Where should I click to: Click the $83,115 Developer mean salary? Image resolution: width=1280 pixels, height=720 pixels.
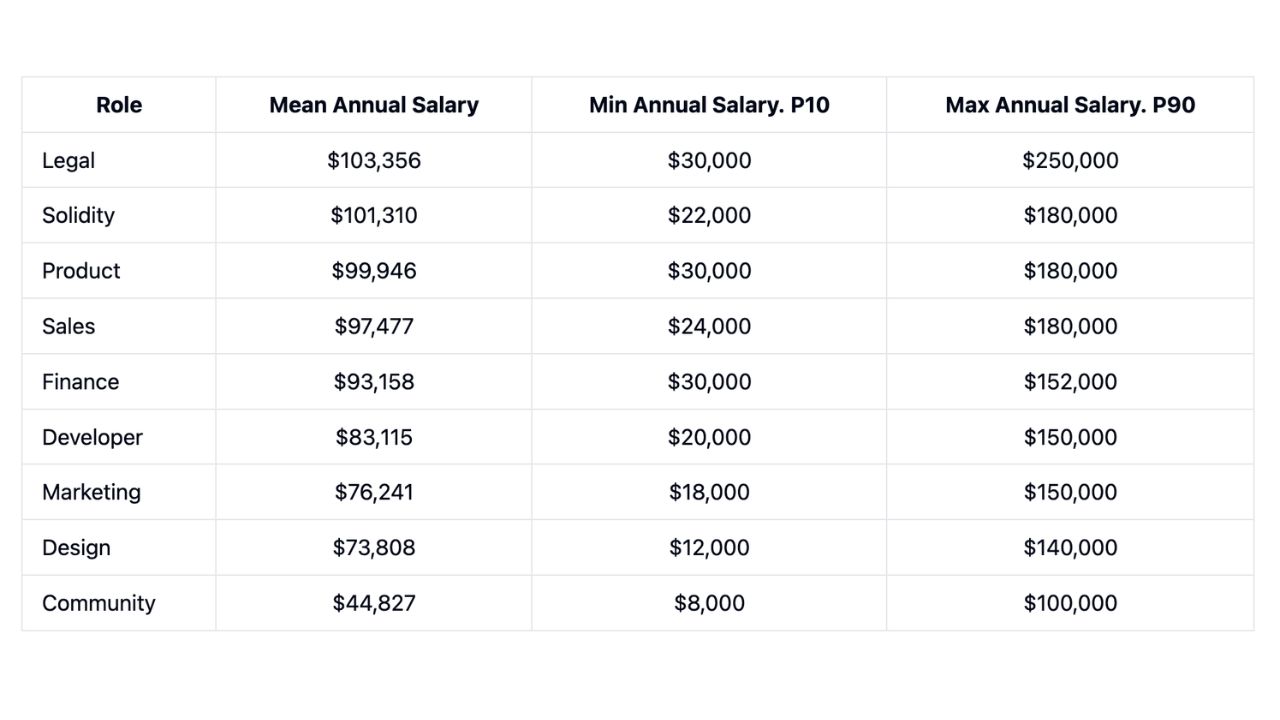pos(374,437)
